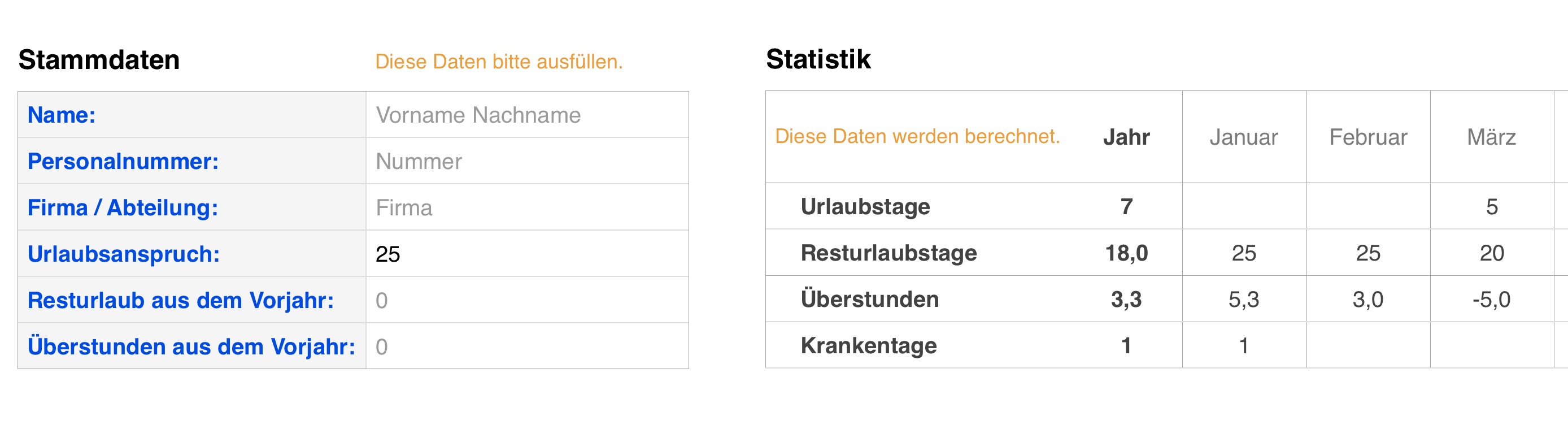Click the Resturlaubstage yearly cell showing 18,0

point(1126,253)
